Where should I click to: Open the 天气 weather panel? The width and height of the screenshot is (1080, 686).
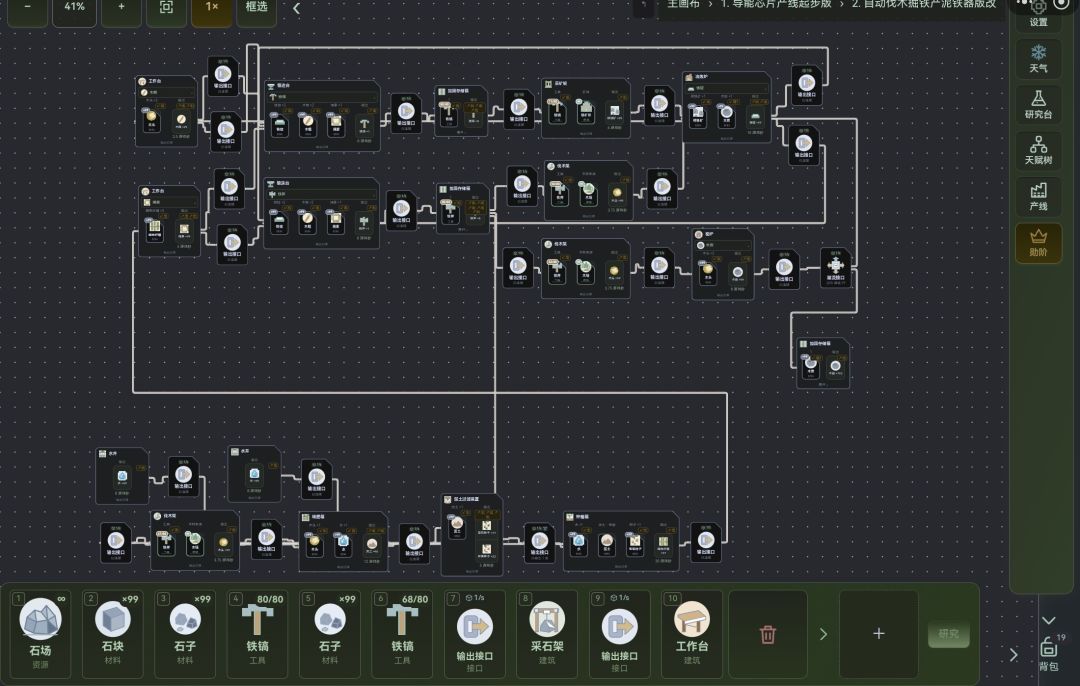(1038, 58)
